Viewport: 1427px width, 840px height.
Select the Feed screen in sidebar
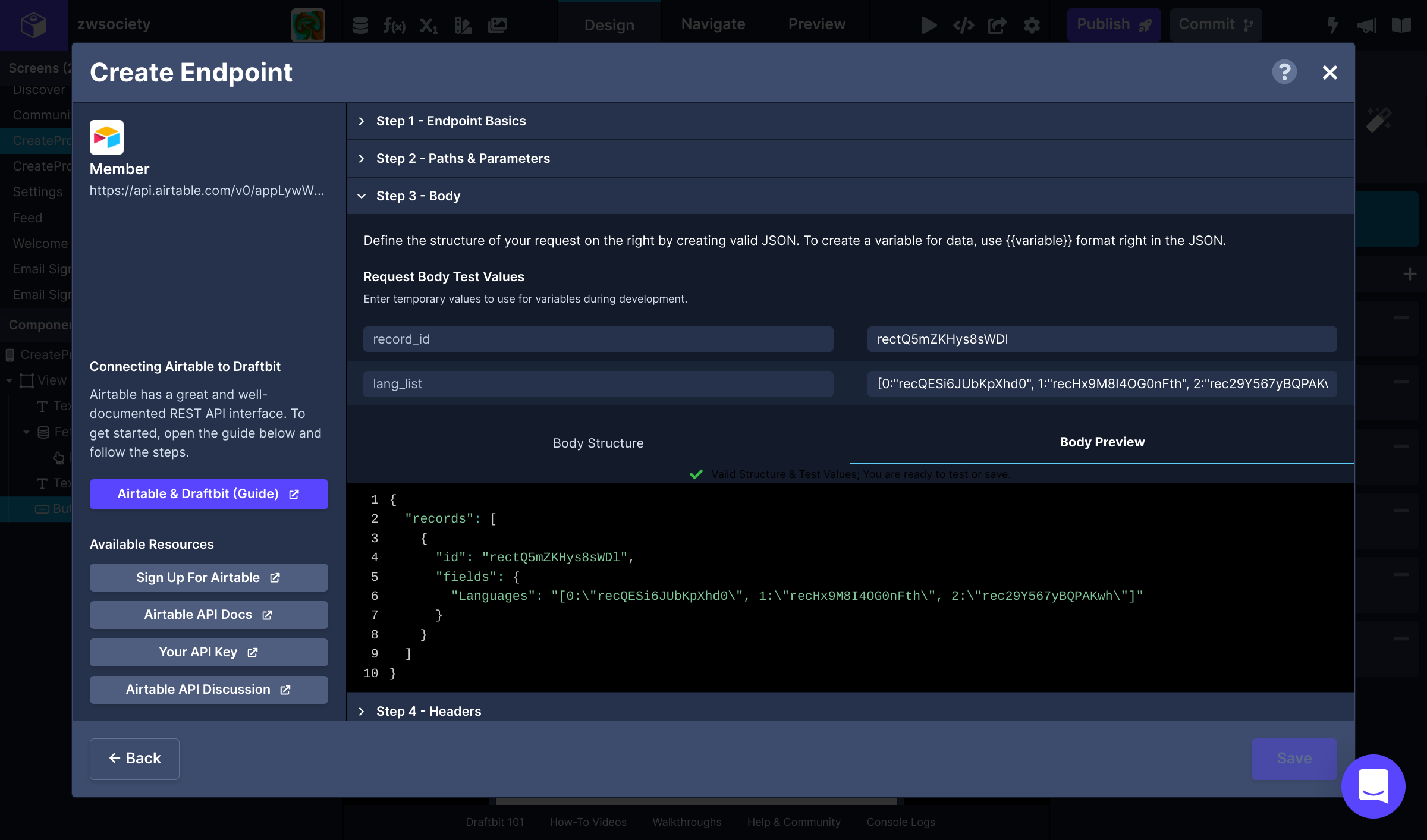[27, 218]
